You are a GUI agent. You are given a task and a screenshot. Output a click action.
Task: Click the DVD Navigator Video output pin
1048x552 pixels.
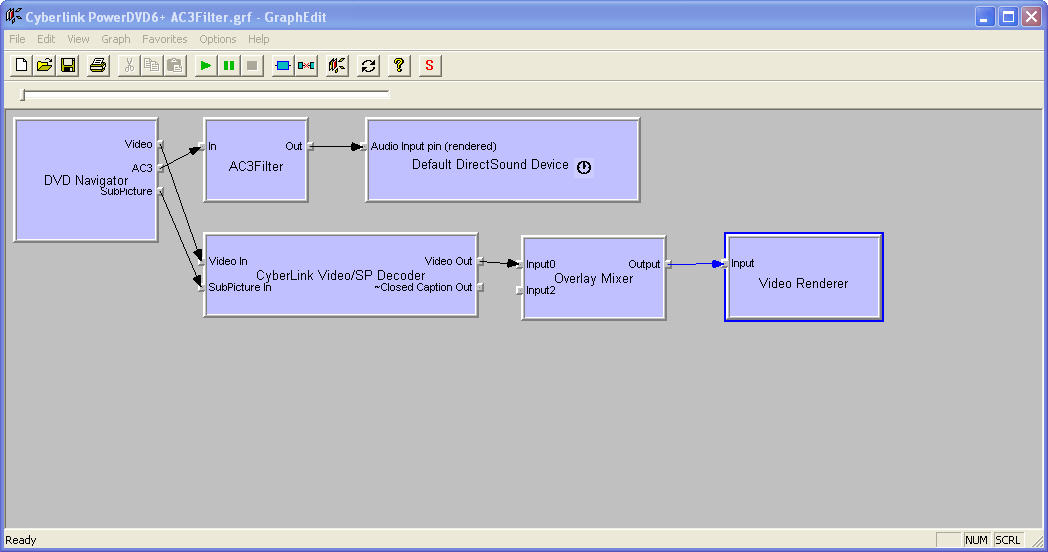click(x=160, y=144)
